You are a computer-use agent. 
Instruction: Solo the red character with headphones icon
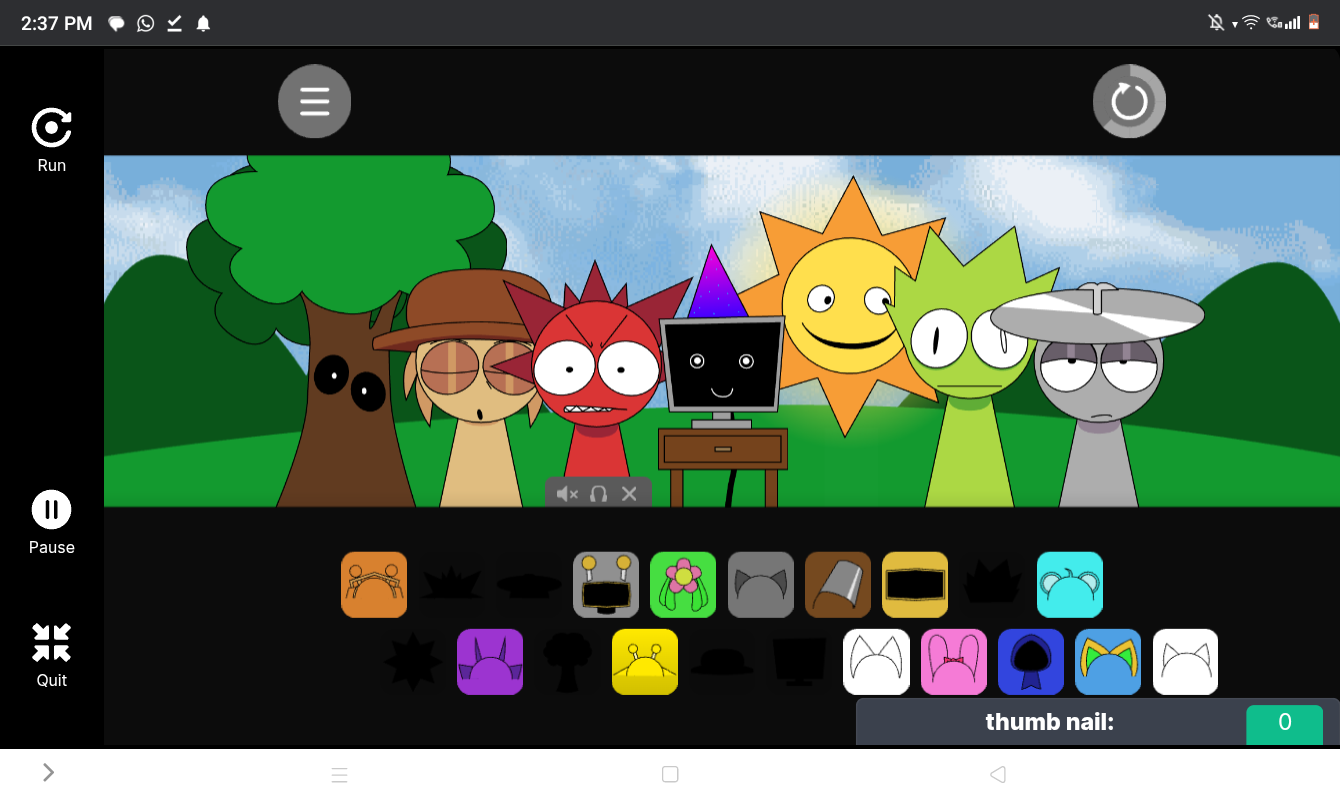coord(598,493)
